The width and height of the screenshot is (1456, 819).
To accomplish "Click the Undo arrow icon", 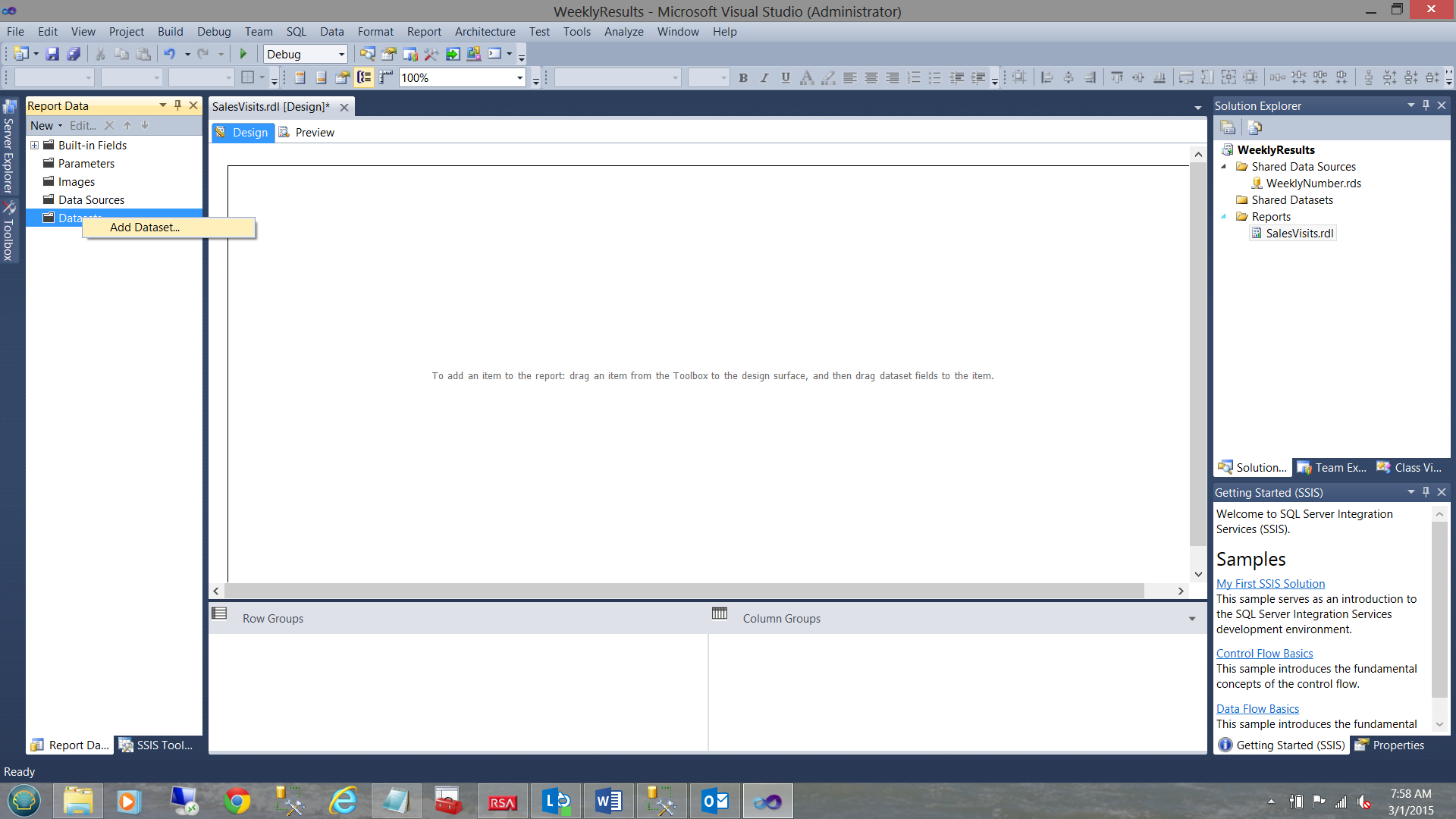I will tap(169, 54).
